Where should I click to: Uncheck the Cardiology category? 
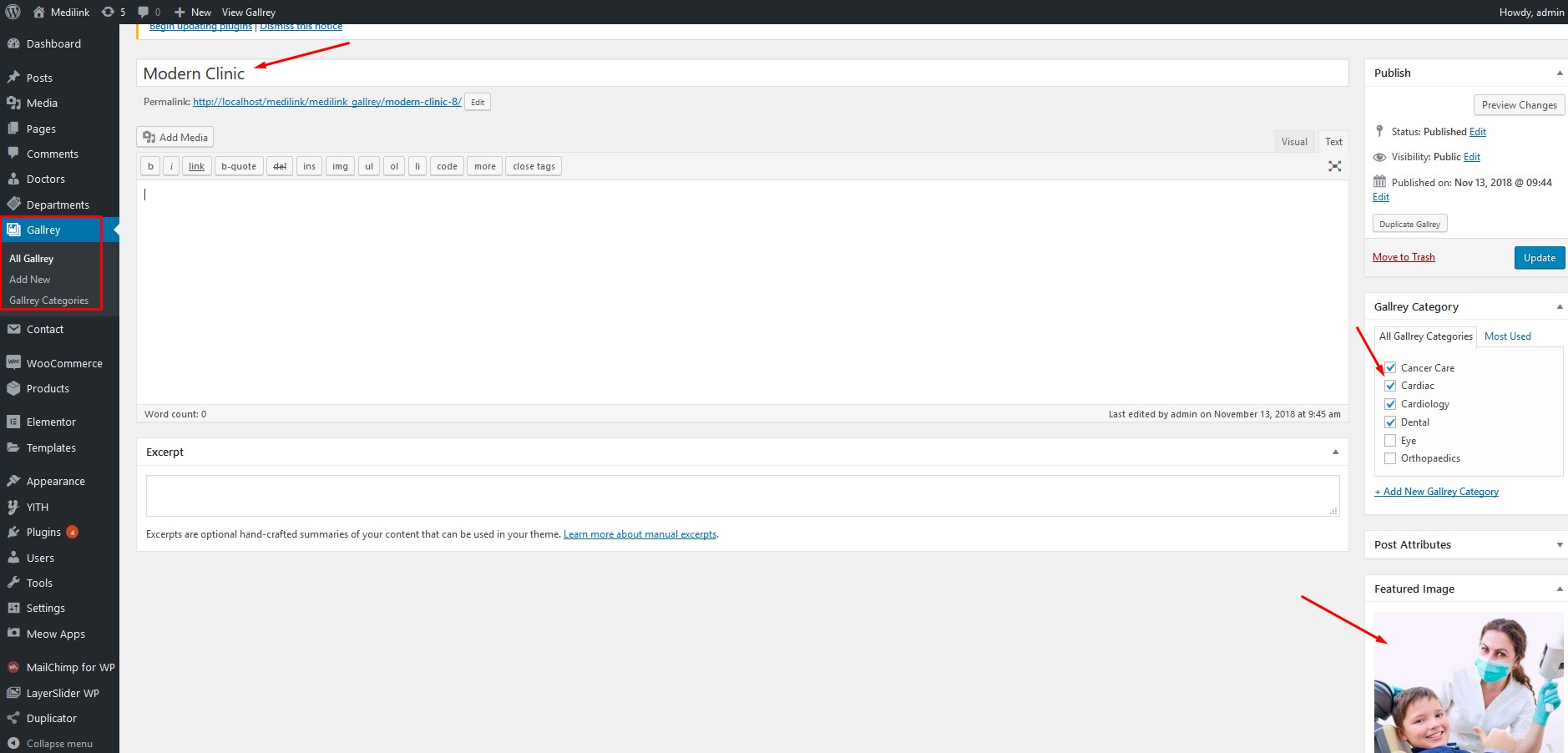(1390, 404)
